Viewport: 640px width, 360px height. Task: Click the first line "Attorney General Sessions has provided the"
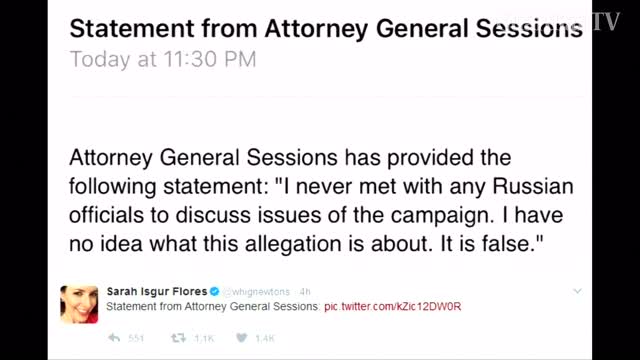point(290,158)
